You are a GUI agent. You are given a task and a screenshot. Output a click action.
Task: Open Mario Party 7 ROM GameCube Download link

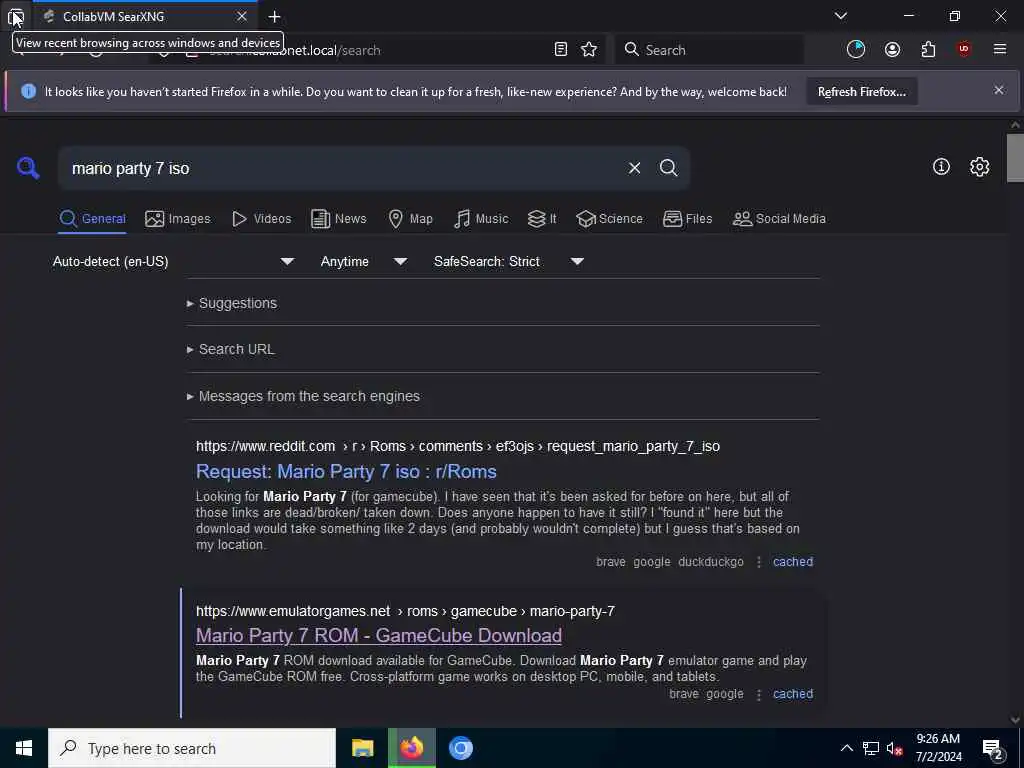(x=379, y=635)
